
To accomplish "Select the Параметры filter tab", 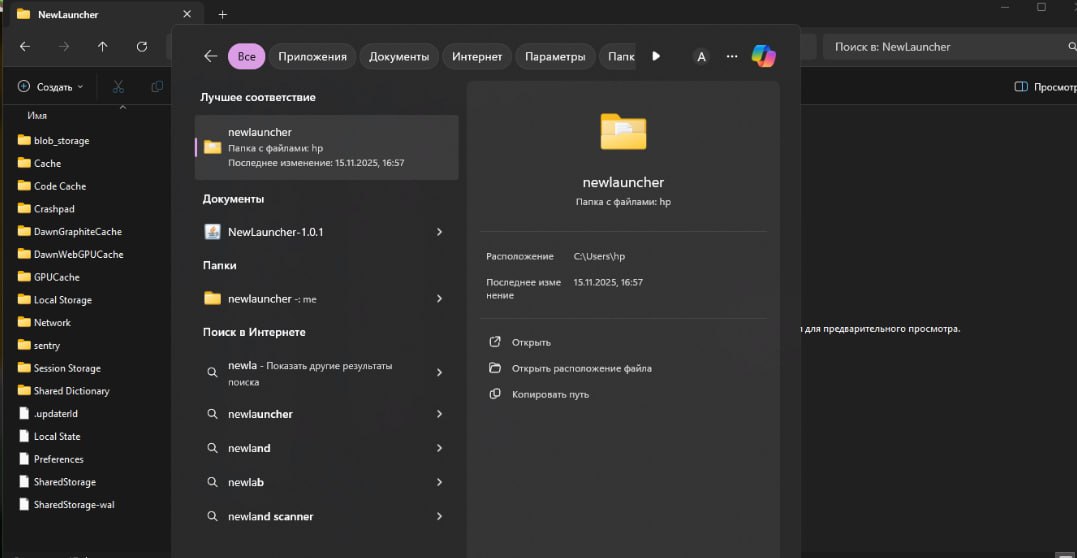I will point(555,57).
